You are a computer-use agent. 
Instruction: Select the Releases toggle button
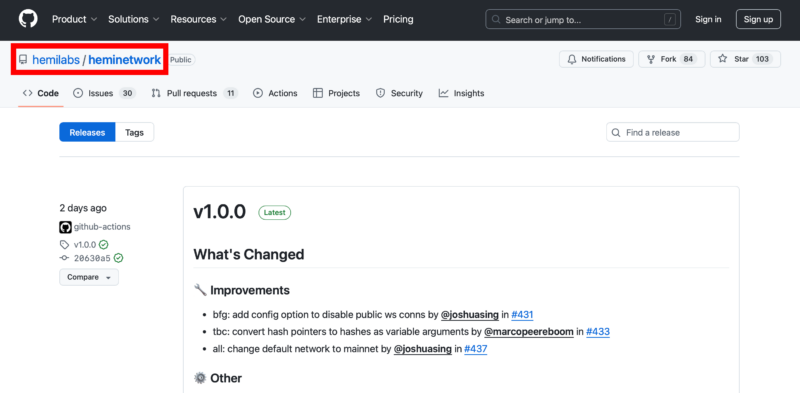click(x=87, y=132)
